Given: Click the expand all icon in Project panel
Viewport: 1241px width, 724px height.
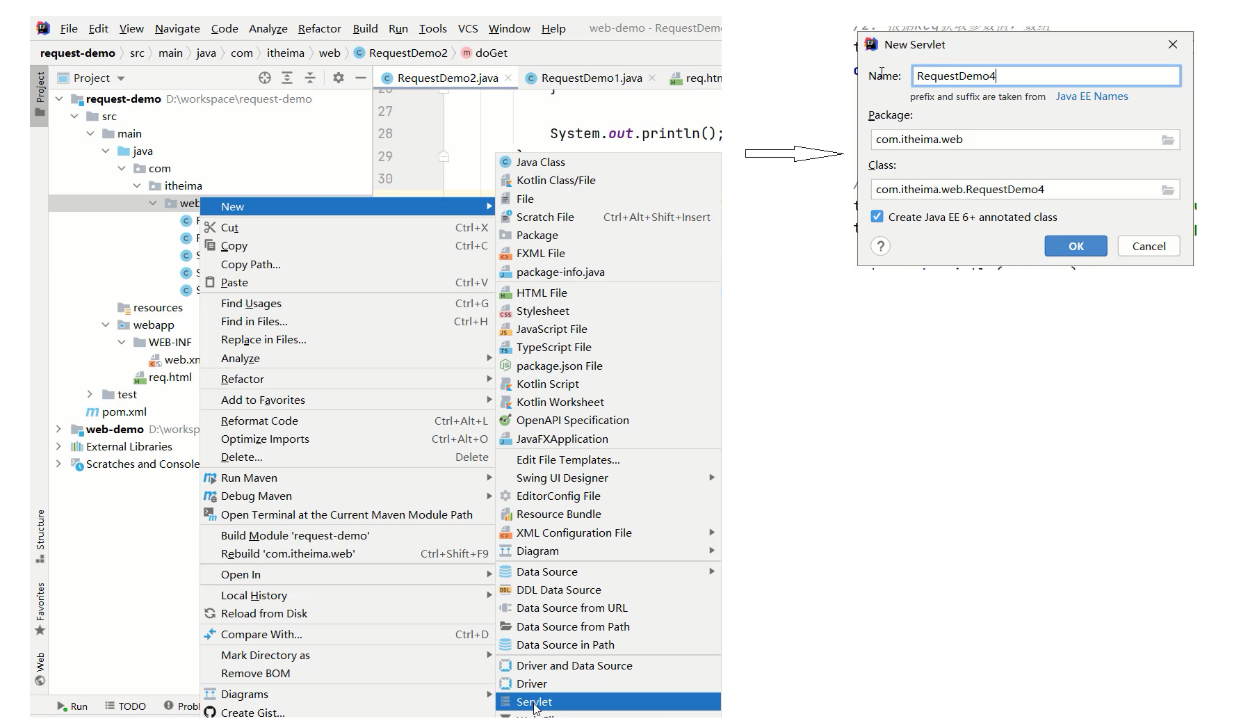Looking at the screenshot, I should 287,78.
